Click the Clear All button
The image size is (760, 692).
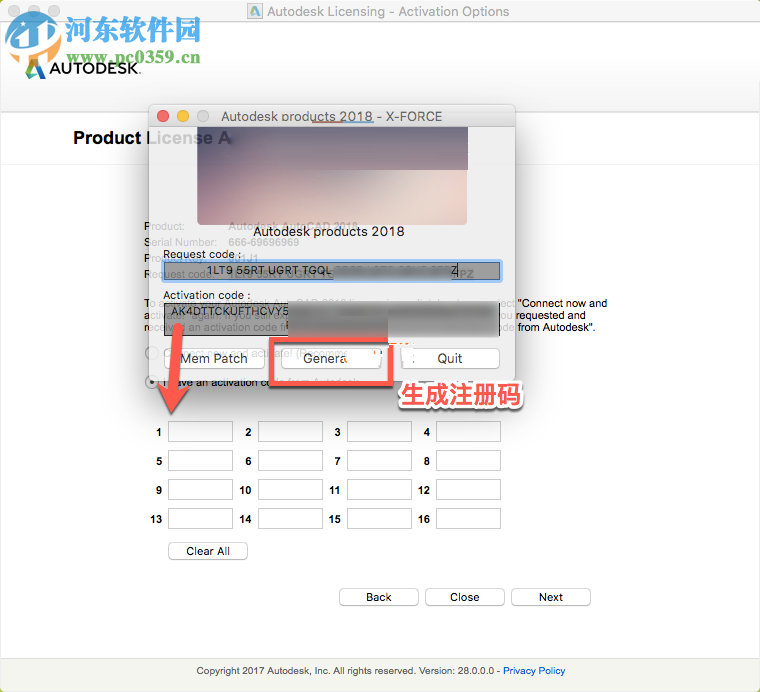tap(208, 551)
